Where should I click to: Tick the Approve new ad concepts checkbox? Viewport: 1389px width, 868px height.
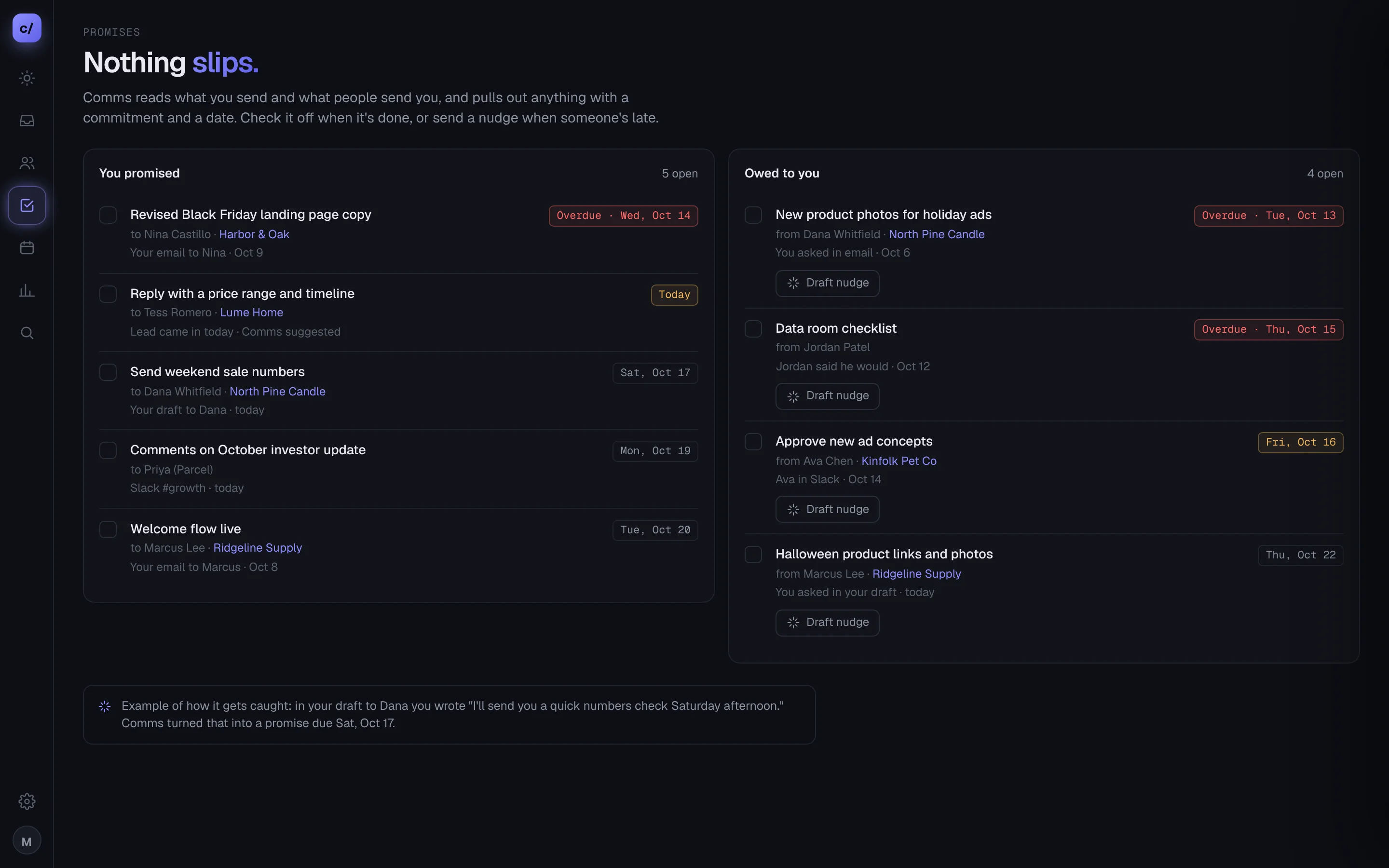coord(753,442)
